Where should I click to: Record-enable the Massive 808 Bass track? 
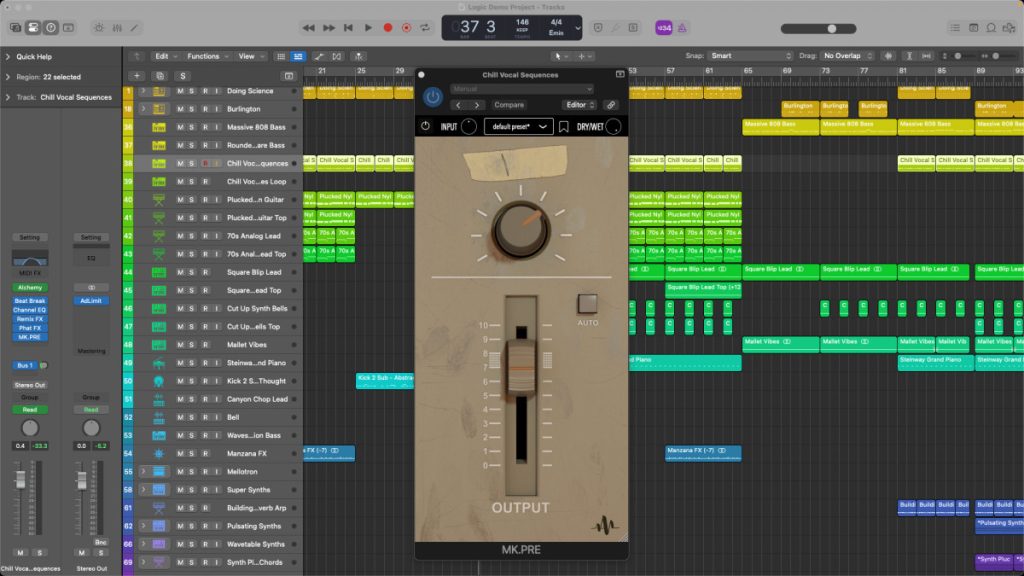[205, 127]
